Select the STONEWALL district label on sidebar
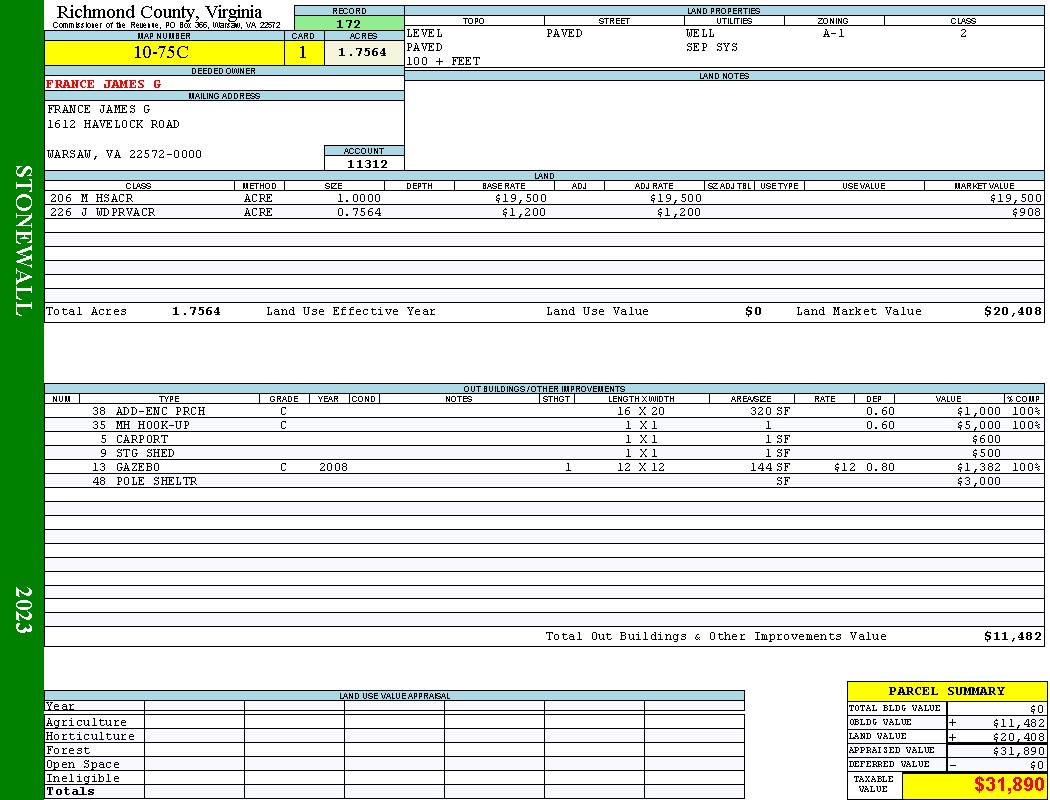The image size is (1050, 800). (22, 241)
